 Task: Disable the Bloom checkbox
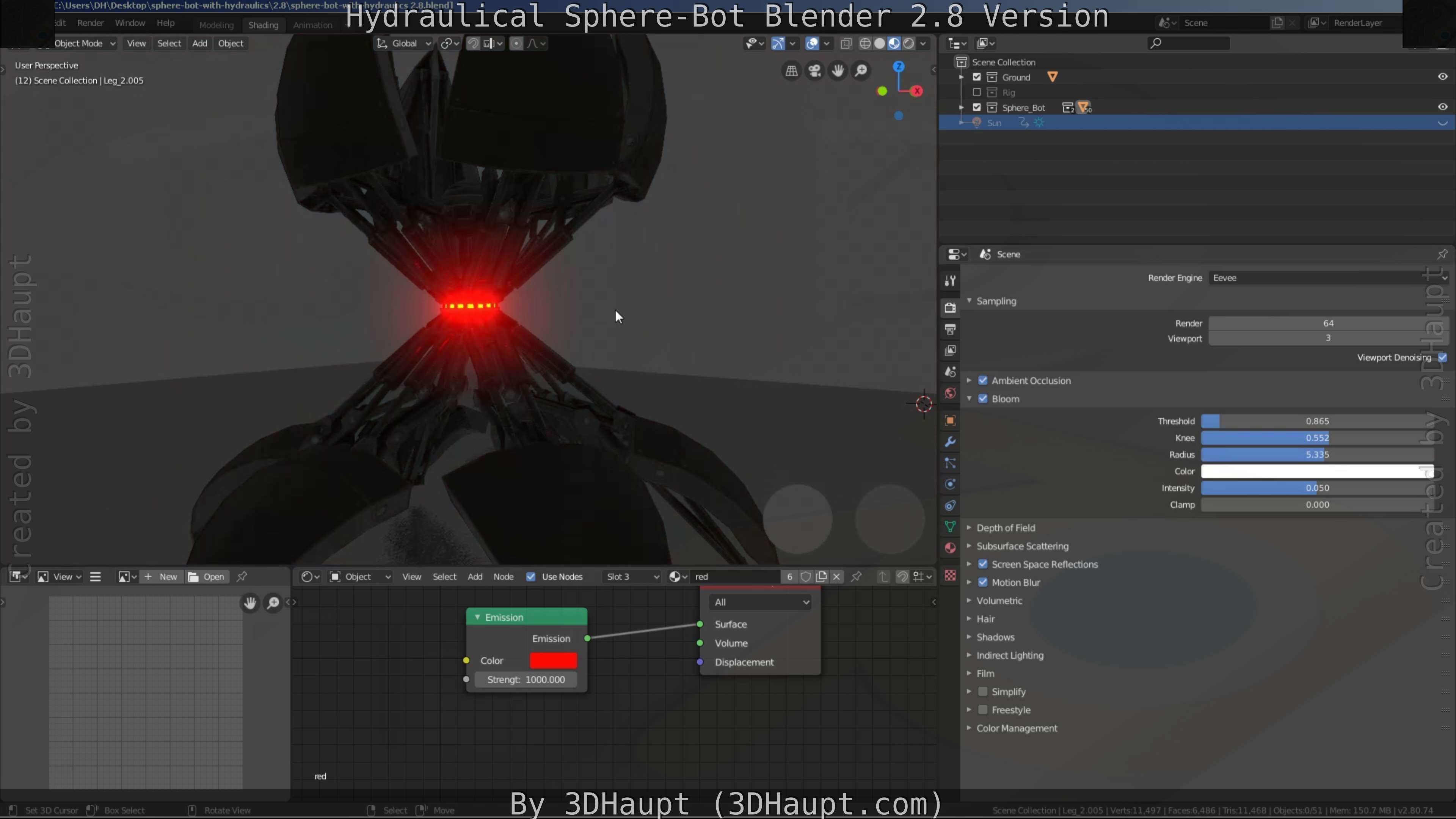tap(983, 399)
